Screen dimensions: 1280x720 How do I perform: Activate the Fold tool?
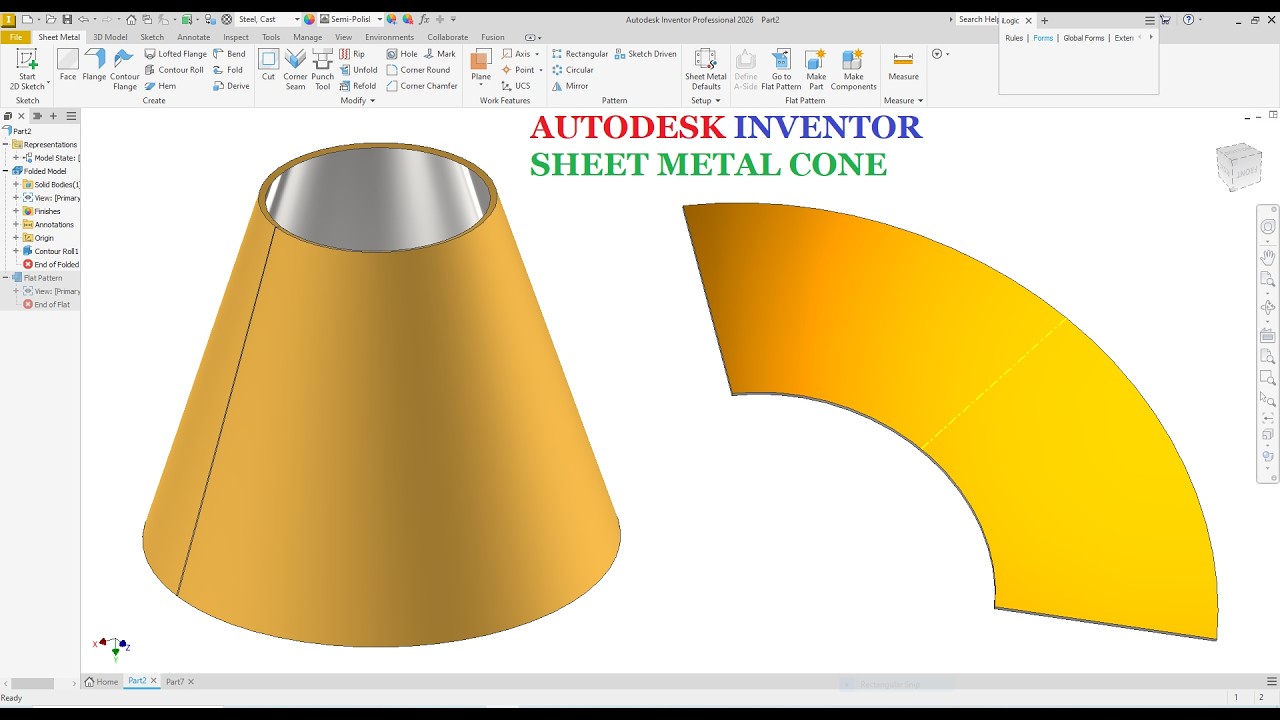[228, 70]
